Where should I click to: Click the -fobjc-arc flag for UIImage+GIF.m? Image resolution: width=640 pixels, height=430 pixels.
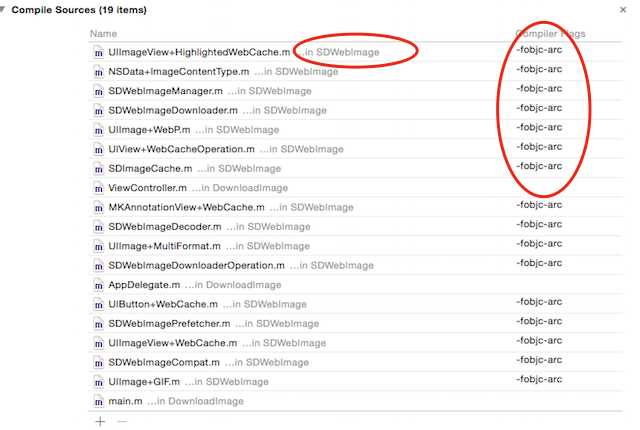point(539,379)
